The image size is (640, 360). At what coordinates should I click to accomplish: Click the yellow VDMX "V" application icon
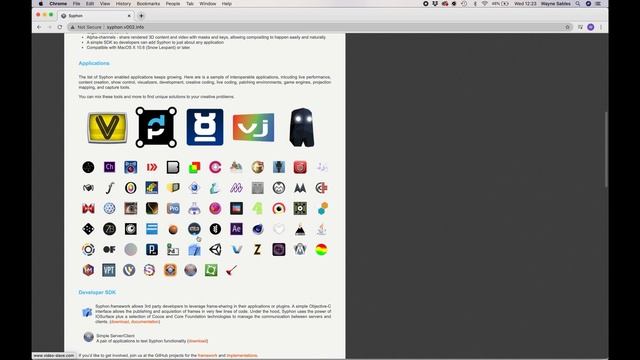(x=107, y=128)
